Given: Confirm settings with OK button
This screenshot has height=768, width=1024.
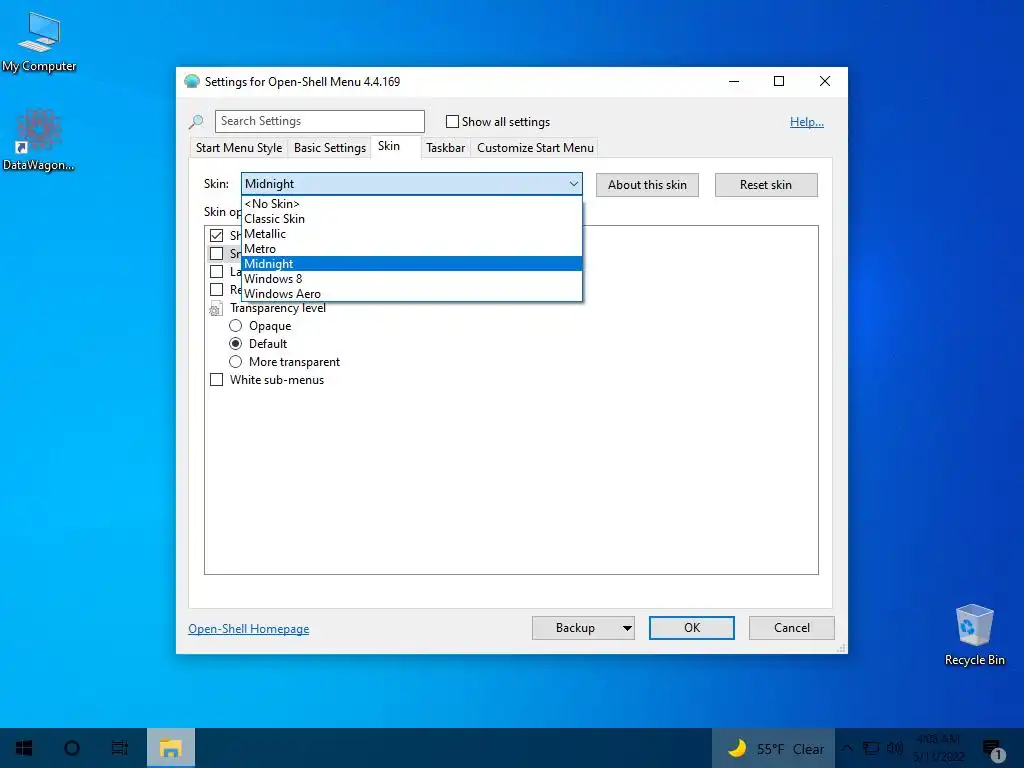Looking at the screenshot, I should point(692,628).
